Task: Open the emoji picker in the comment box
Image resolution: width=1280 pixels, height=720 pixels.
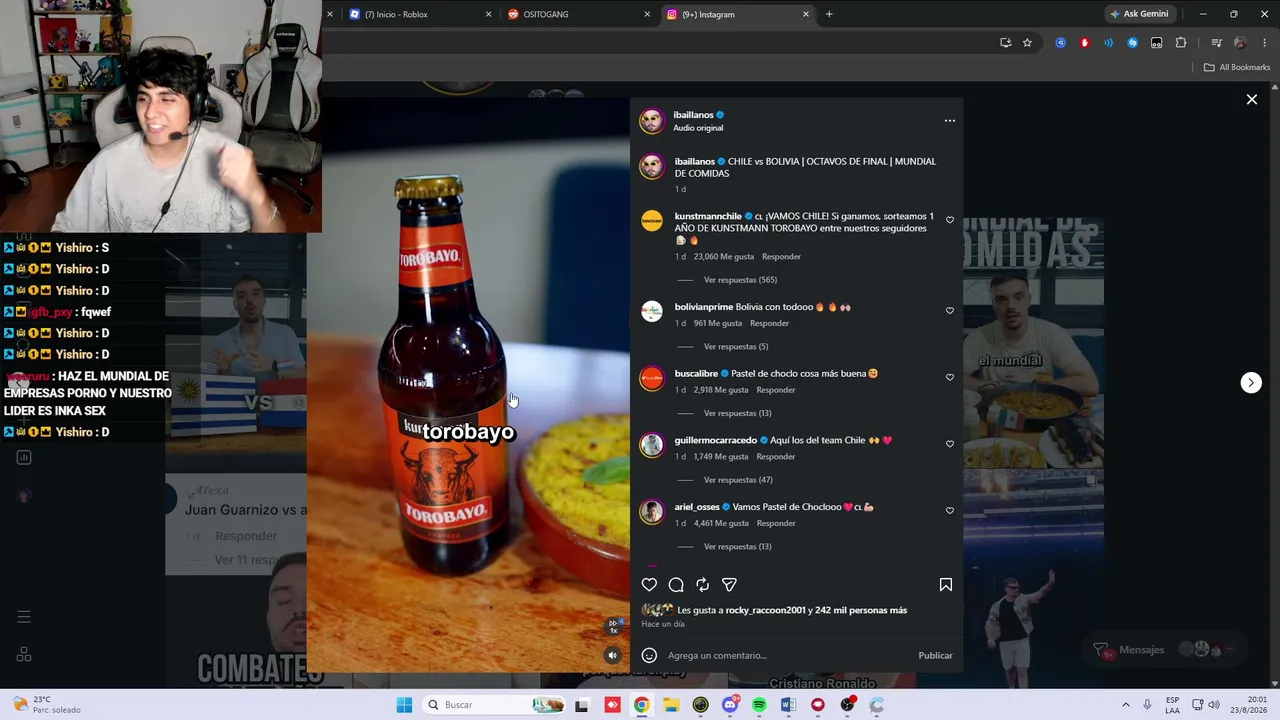Action: 649,655
